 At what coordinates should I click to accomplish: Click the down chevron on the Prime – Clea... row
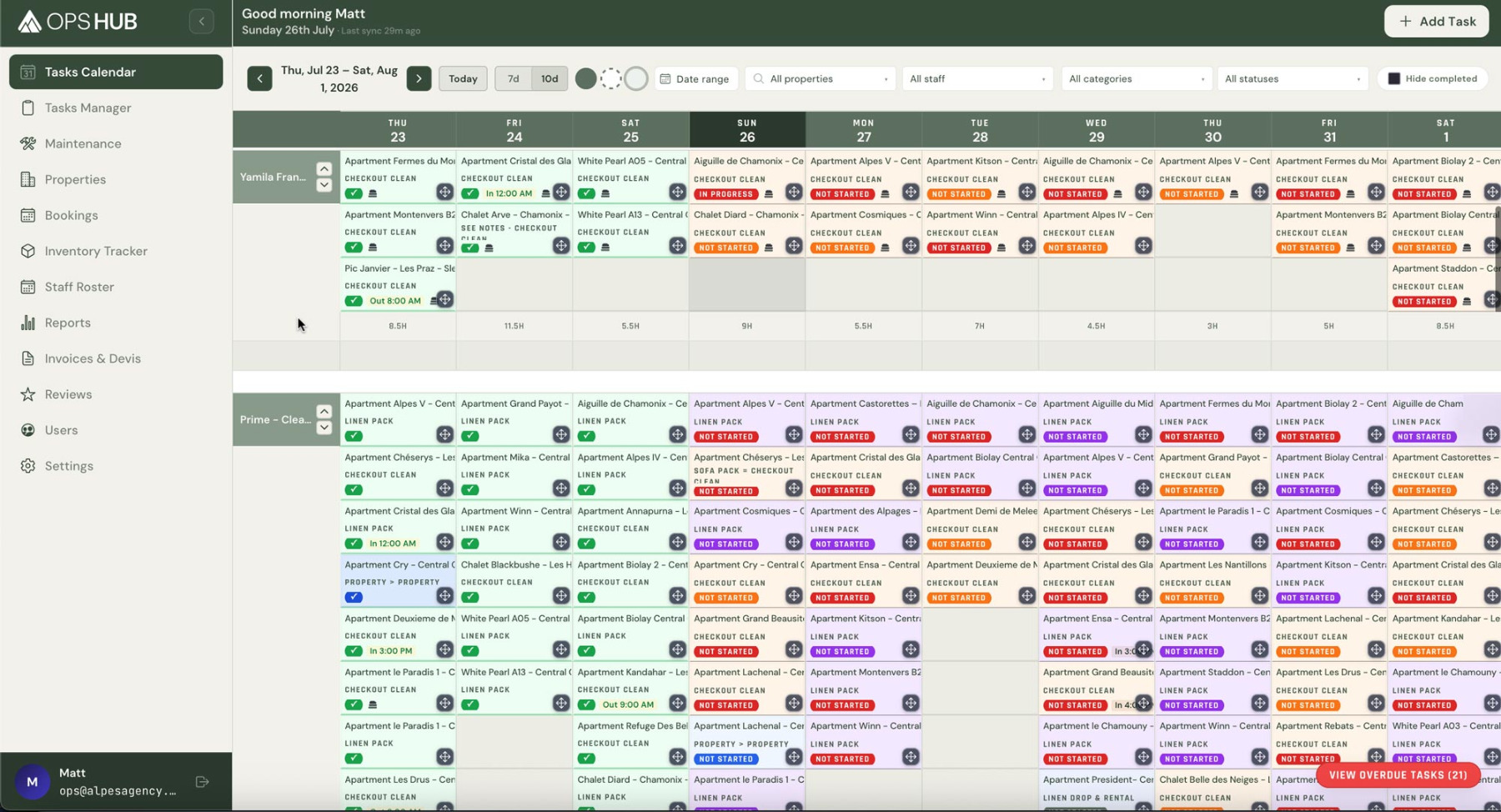[x=324, y=428]
